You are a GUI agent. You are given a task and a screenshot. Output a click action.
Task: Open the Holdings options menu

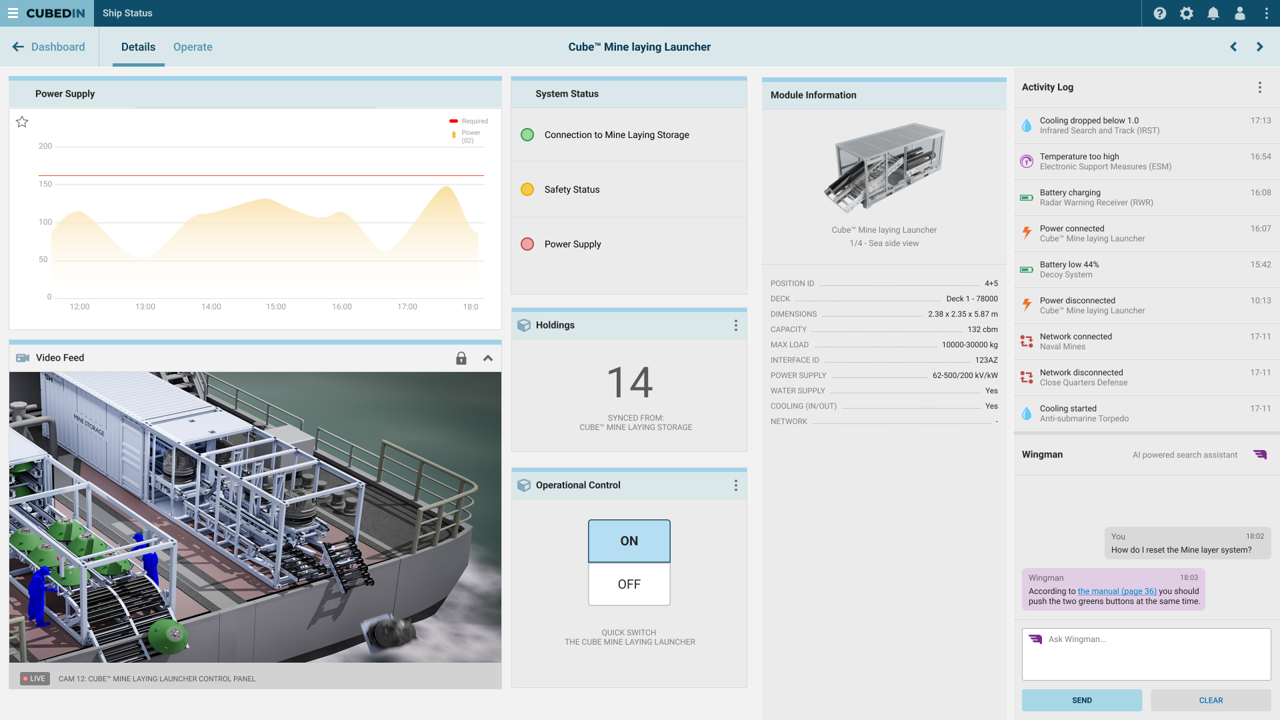tap(735, 324)
